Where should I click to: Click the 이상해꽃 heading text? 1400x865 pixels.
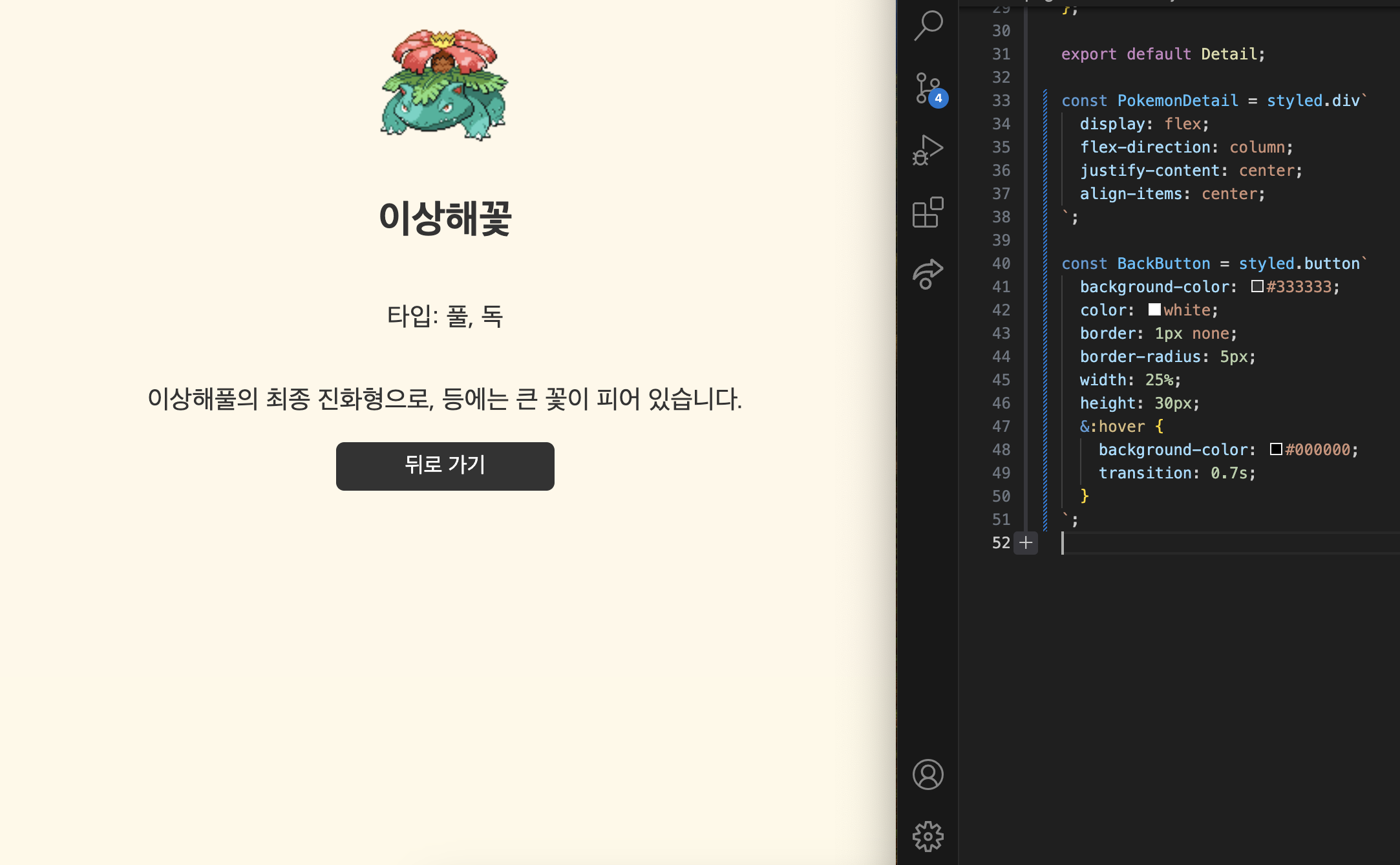[x=445, y=219]
